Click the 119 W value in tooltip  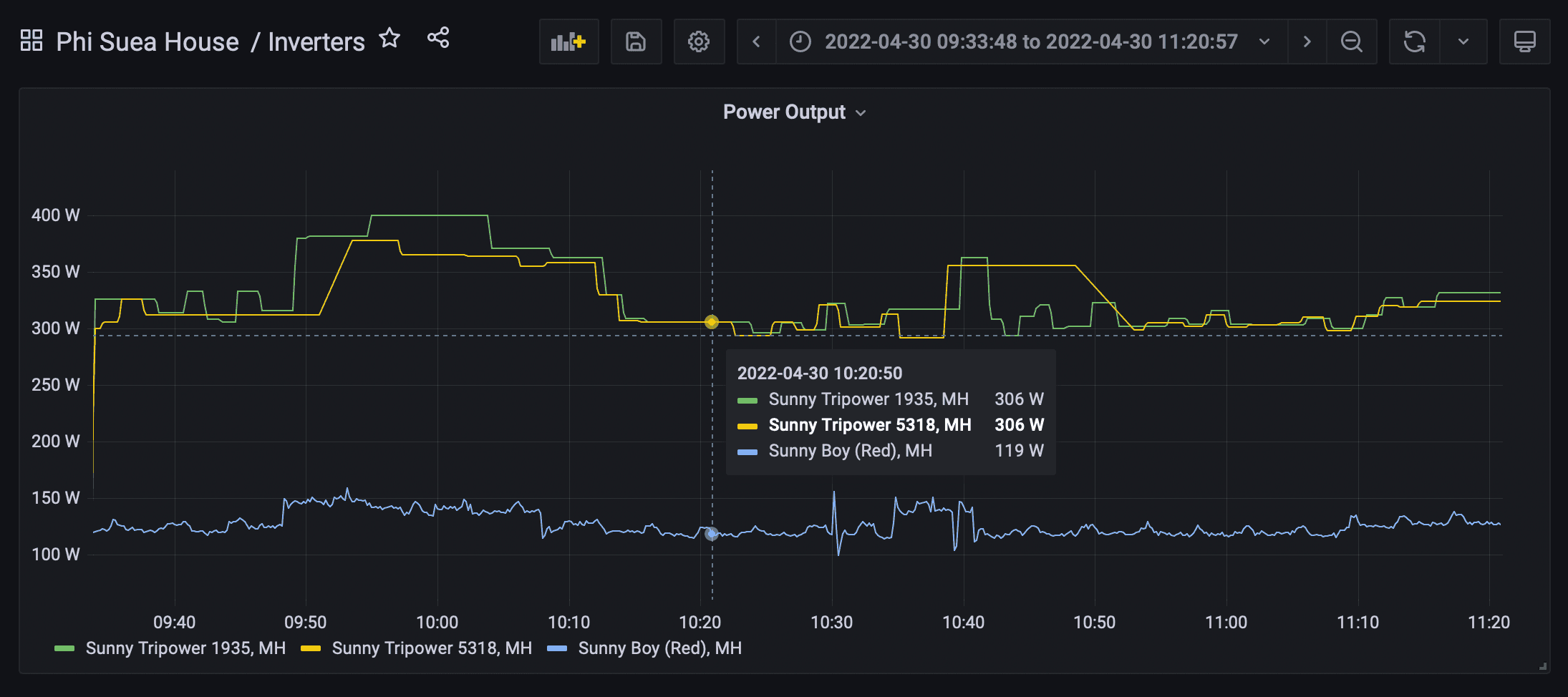pyautogui.click(x=1019, y=451)
